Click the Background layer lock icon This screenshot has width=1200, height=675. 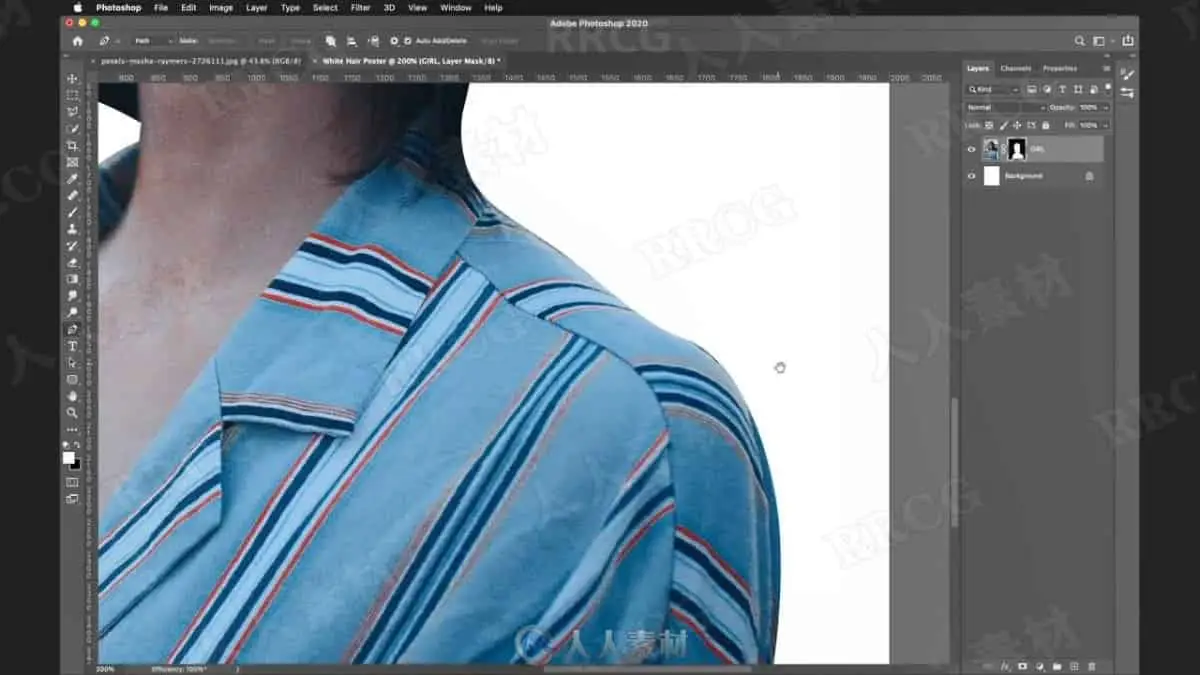coord(1089,176)
